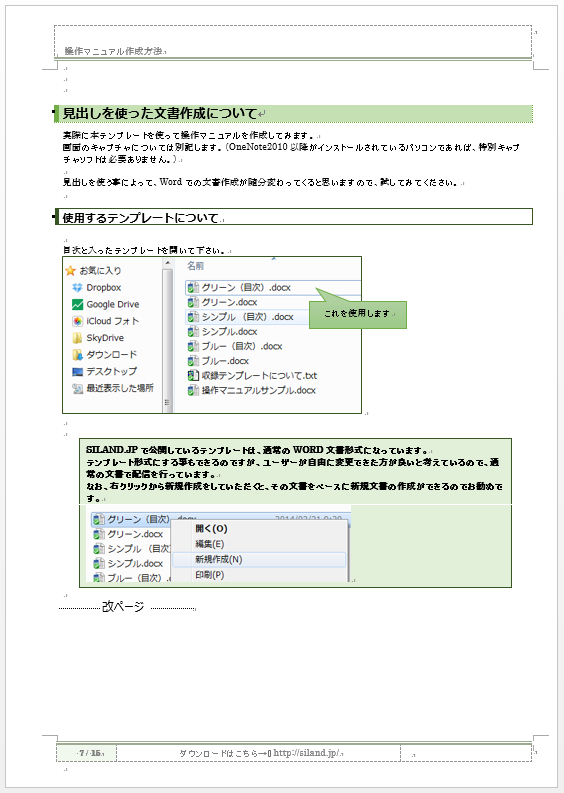This screenshot has width=564, height=793.
Task: Select 新規作成(N) in the context menu
Action: click(x=259, y=559)
